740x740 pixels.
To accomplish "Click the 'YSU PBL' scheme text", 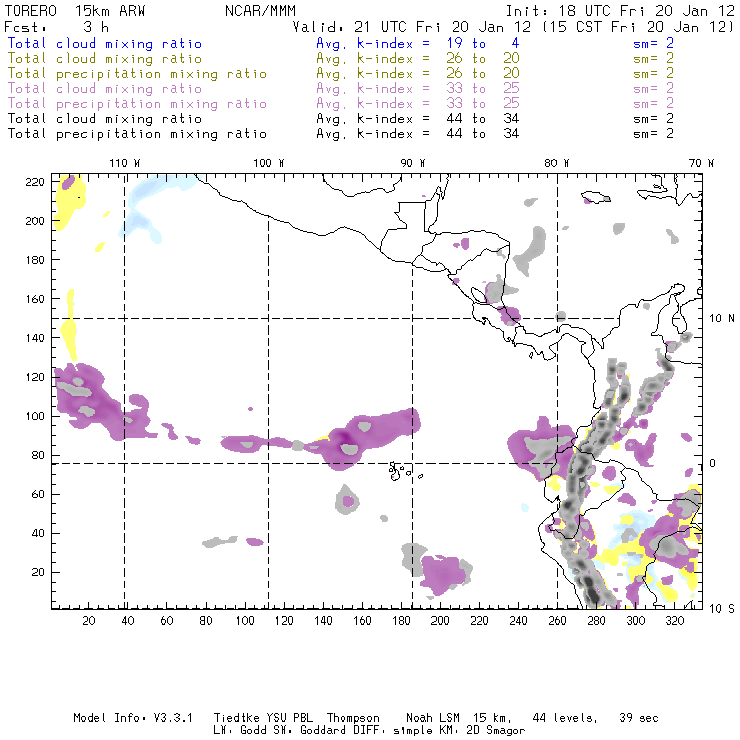I will (289, 718).
